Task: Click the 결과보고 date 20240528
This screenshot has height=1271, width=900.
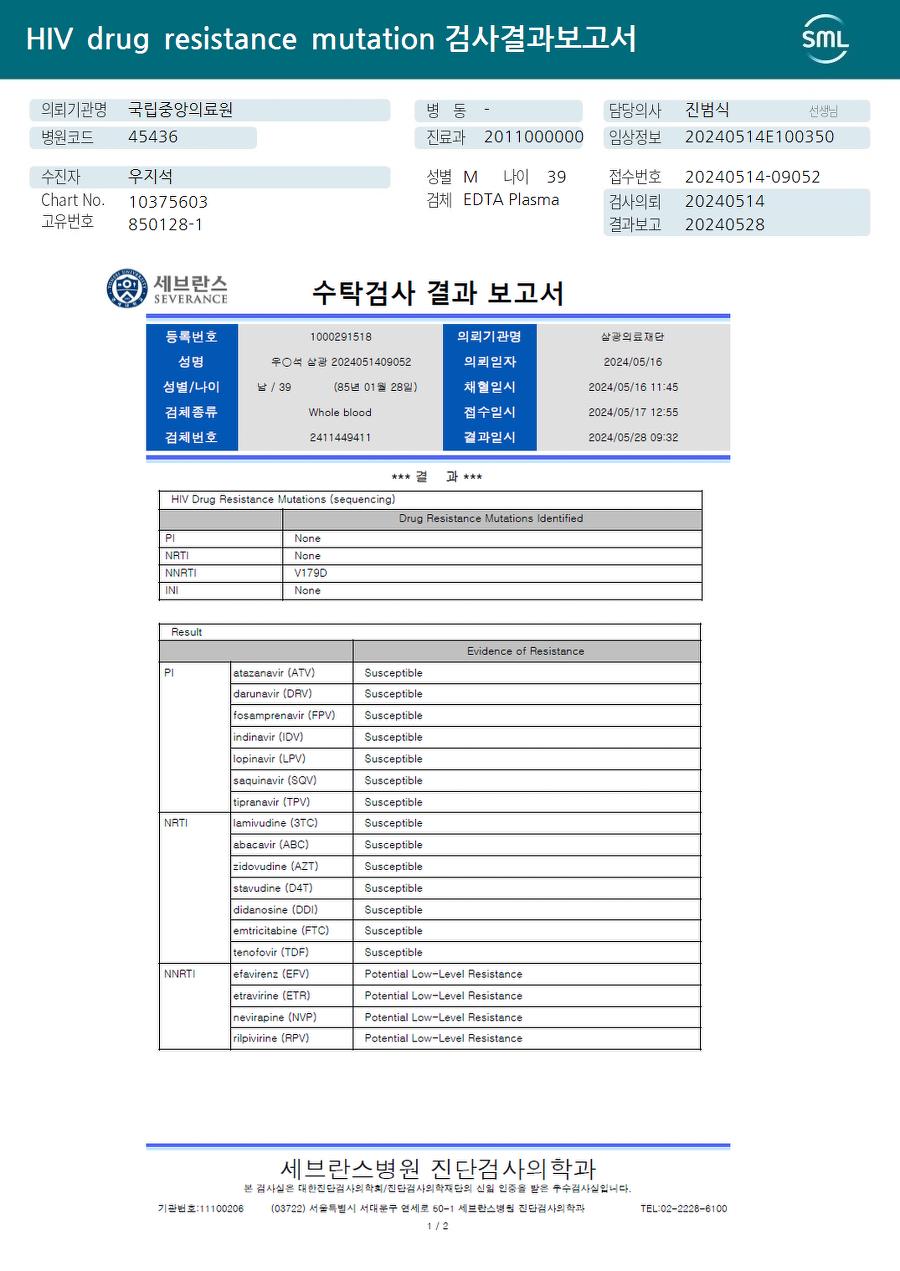Action: tap(725, 225)
